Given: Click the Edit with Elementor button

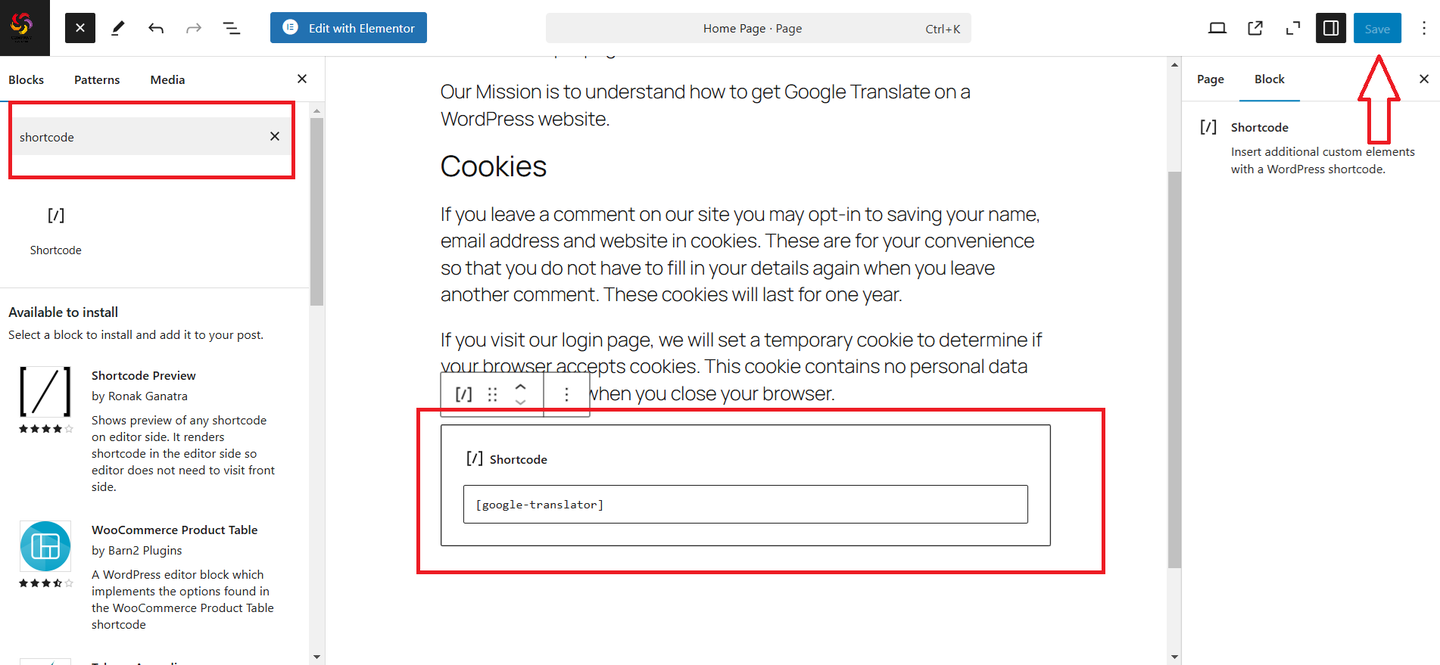Looking at the screenshot, I should click(348, 27).
